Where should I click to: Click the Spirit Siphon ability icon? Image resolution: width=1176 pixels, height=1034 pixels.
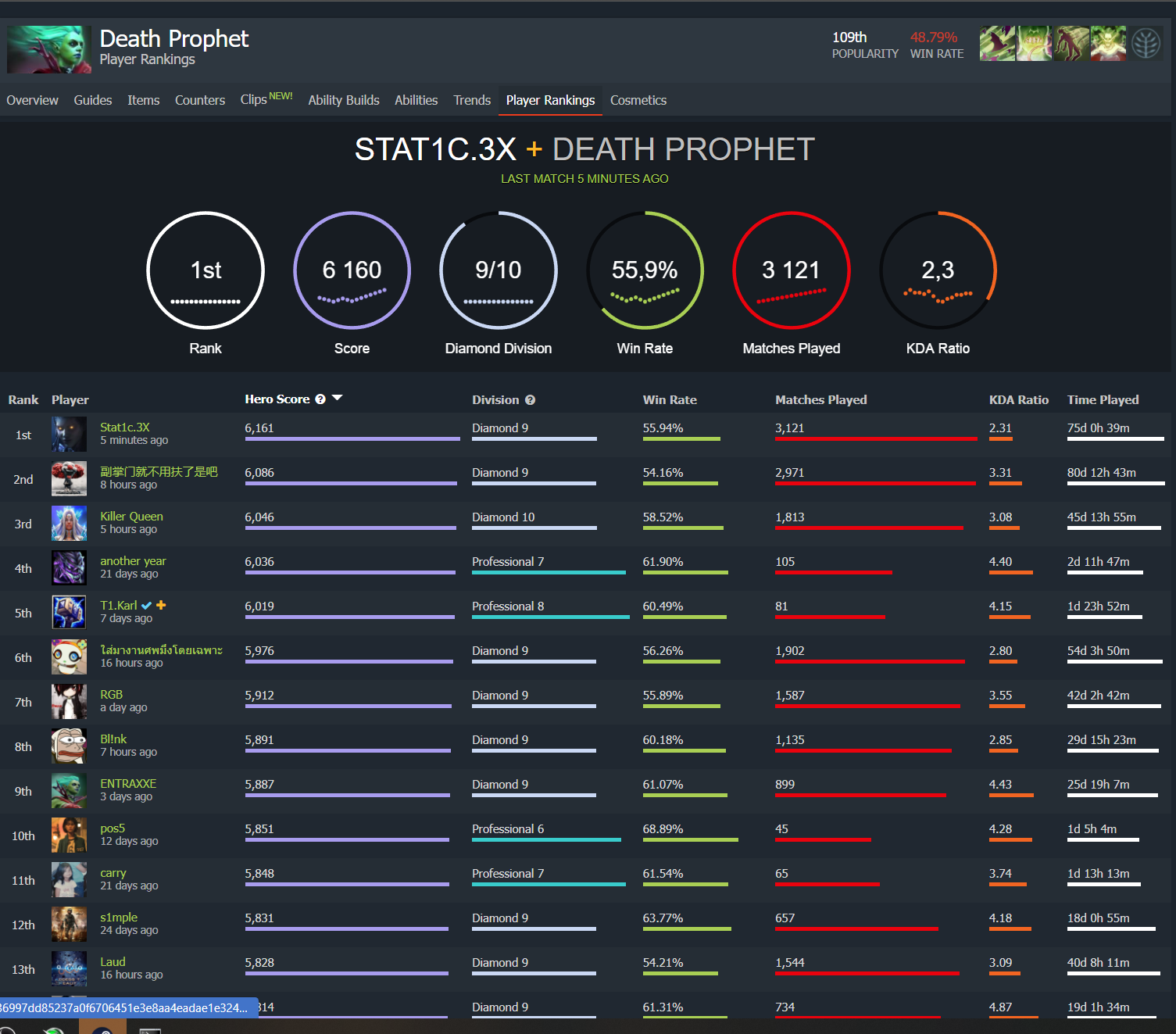[x=1071, y=44]
